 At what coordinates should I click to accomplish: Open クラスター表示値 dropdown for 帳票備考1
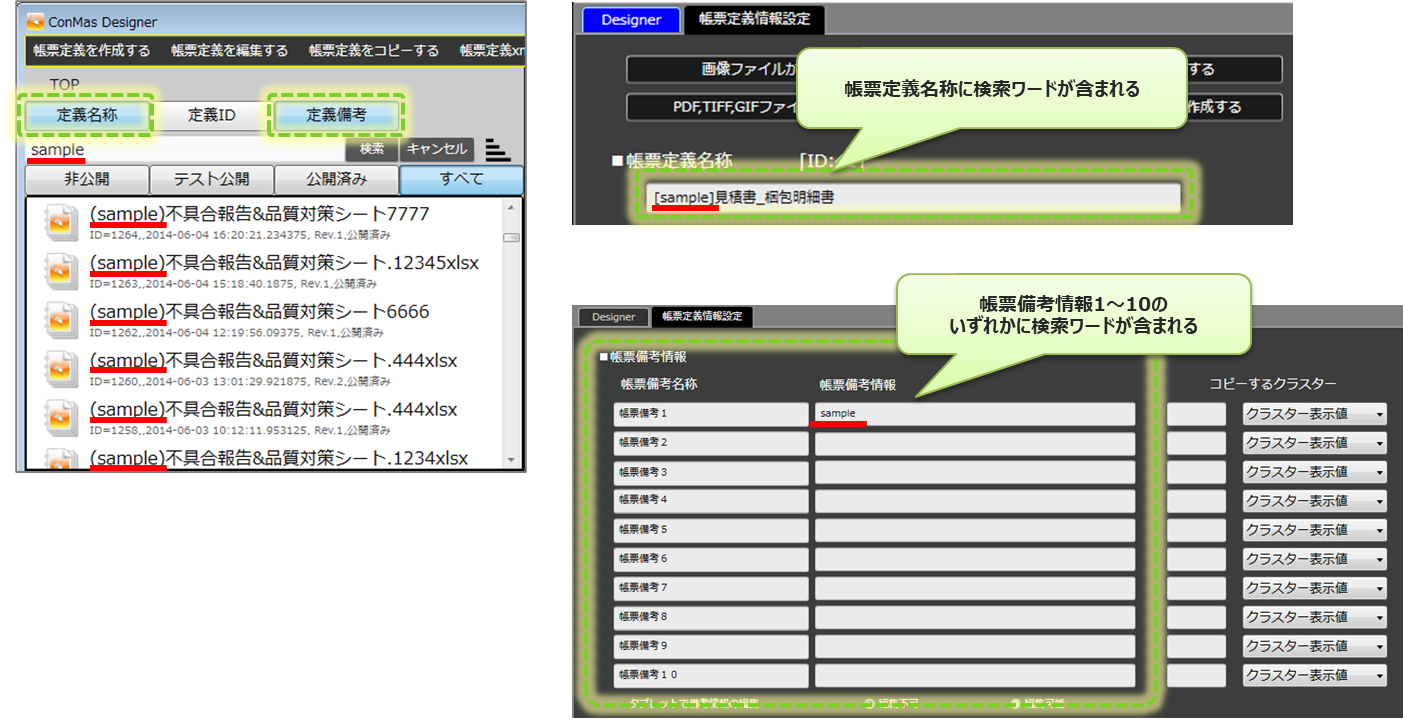[x=1314, y=414]
